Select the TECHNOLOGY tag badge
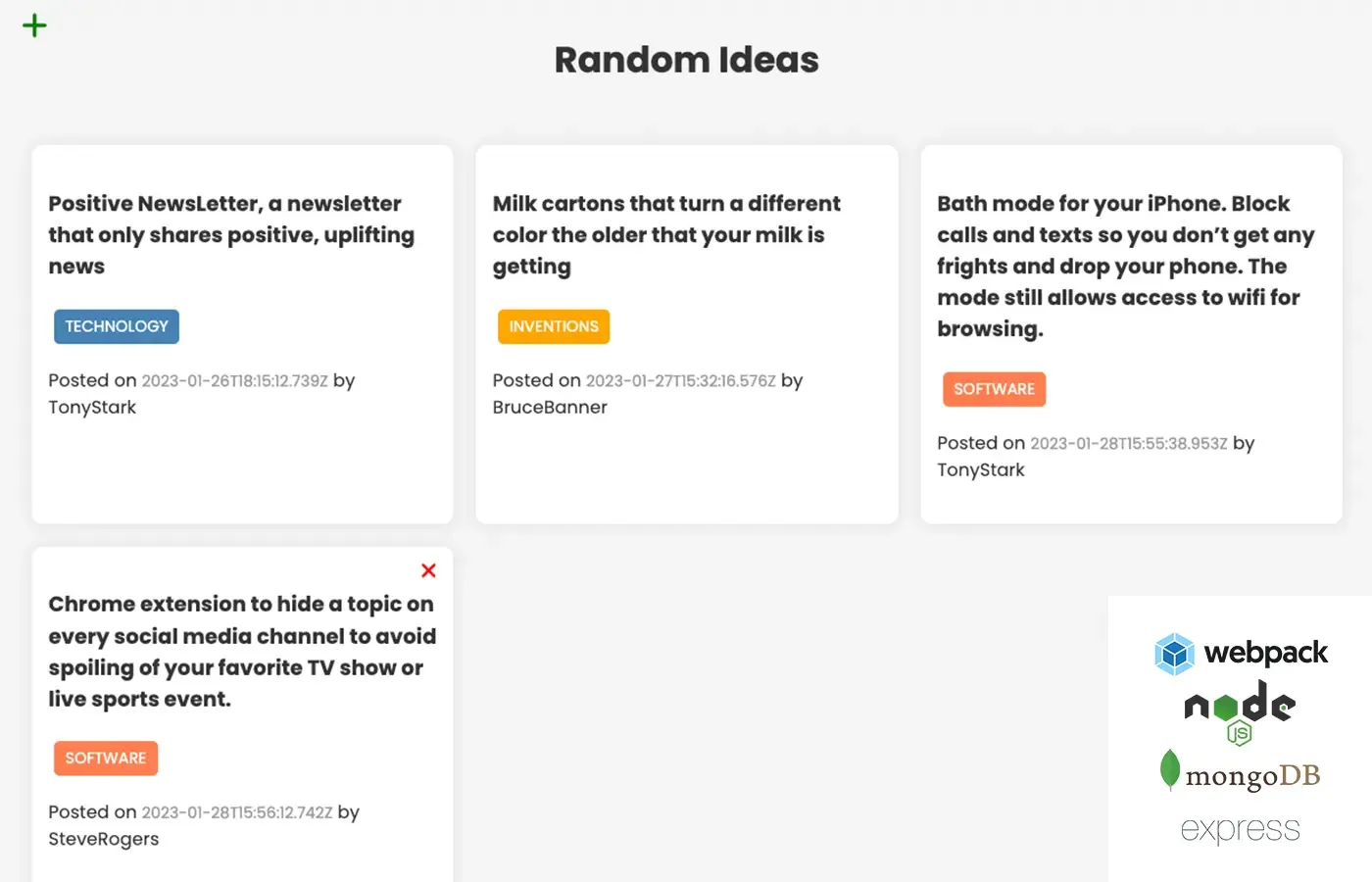Screen dimensions: 1372x882 click(117, 326)
